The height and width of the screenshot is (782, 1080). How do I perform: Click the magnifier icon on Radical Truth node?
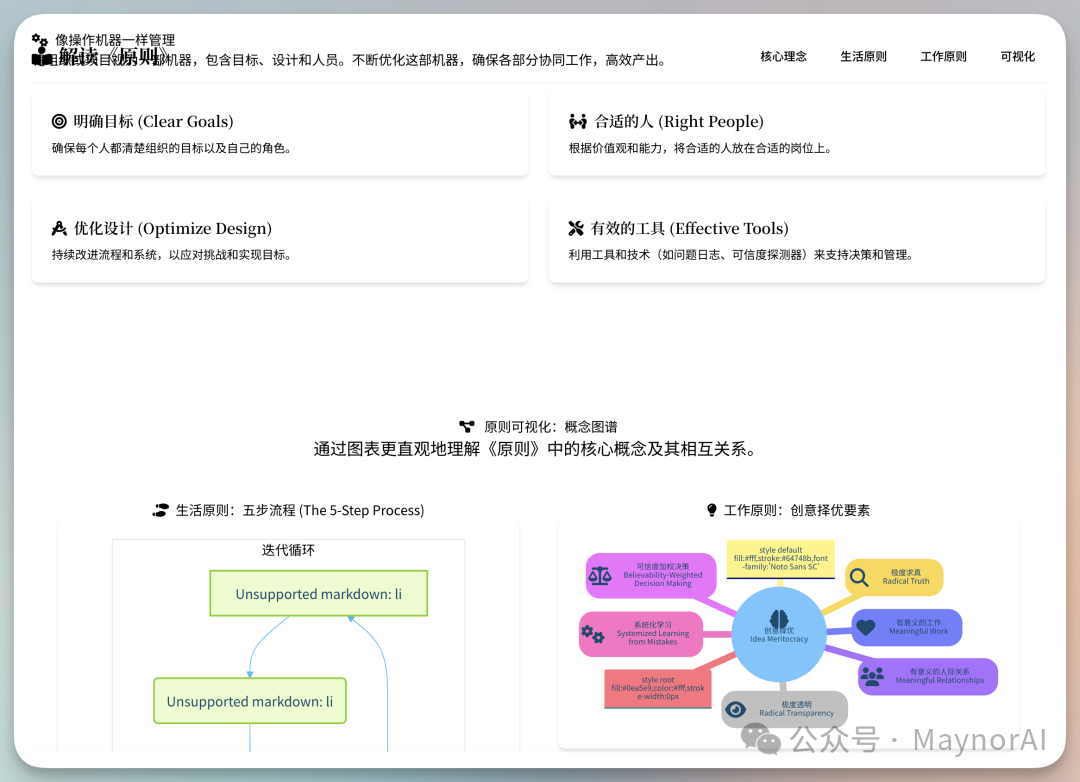(858, 578)
